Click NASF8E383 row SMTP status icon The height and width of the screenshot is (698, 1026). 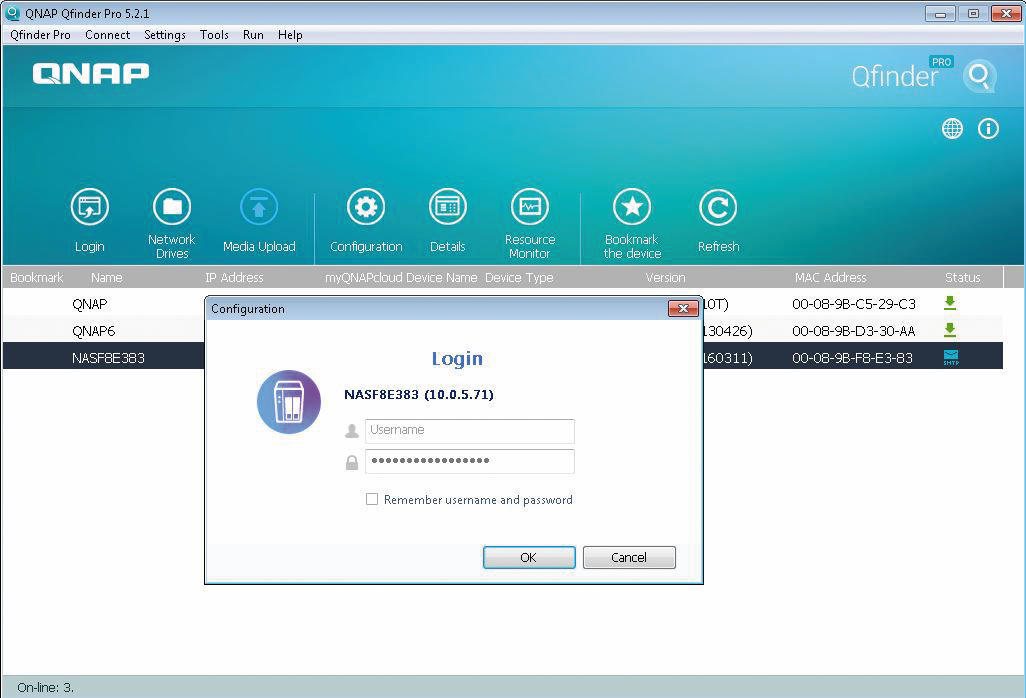pyautogui.click(x=951, y=357)
